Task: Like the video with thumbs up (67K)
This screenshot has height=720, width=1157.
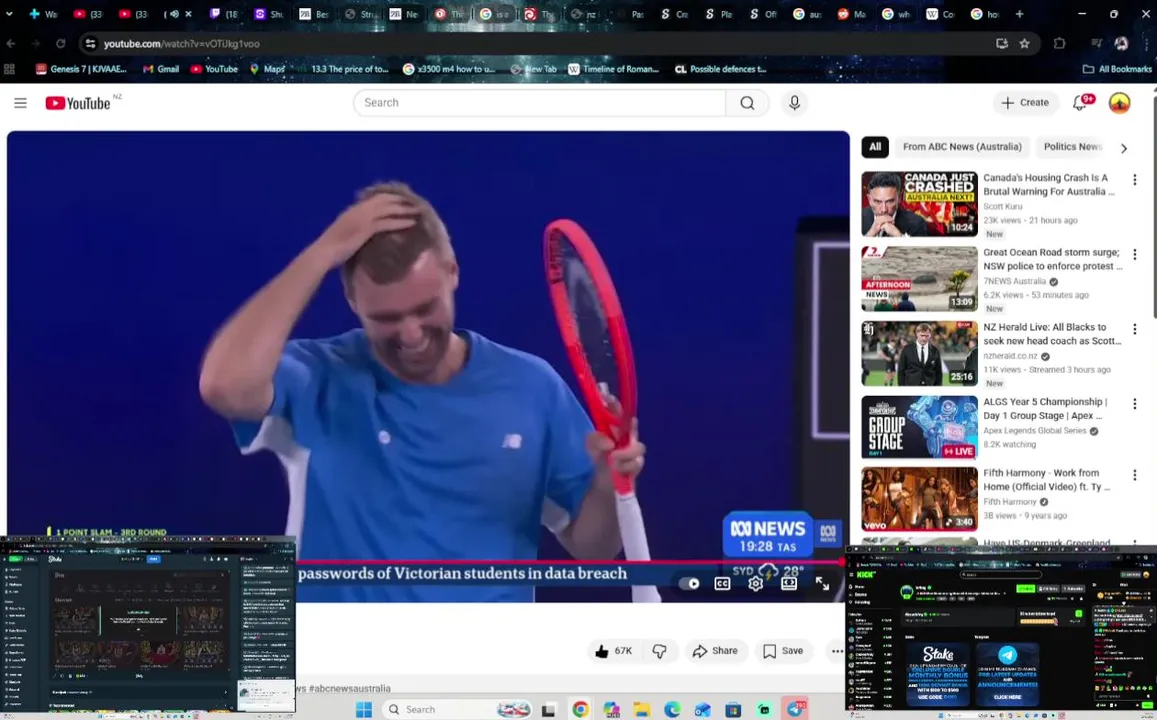Action: [x=614, y=651]
